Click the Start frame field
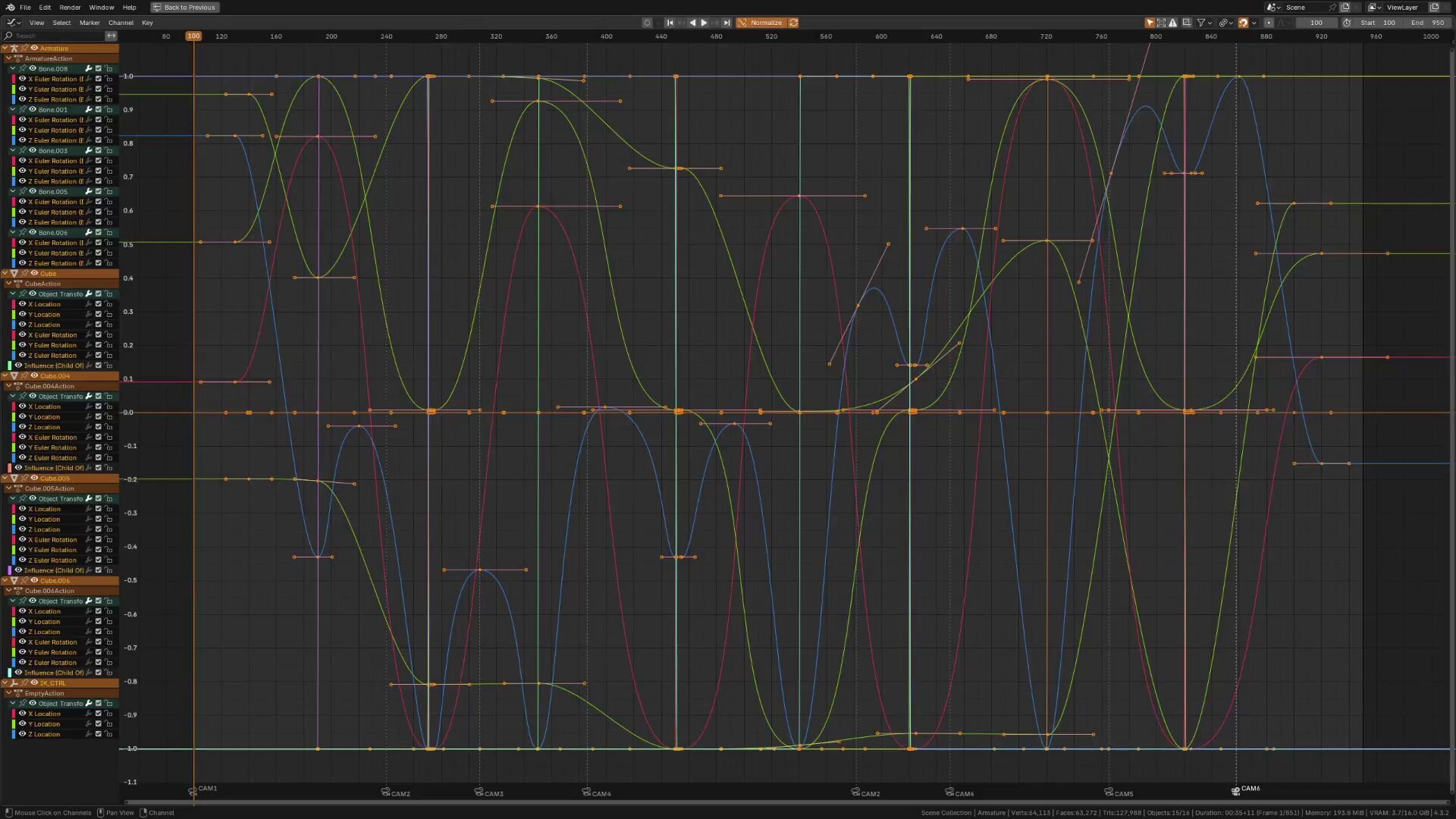 click(1378, 23)
